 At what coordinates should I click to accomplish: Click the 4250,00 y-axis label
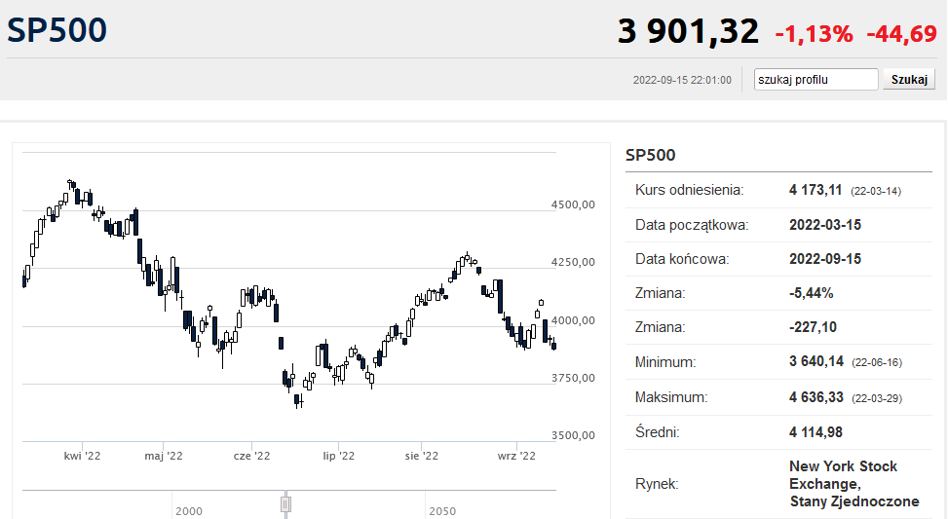point(573,262)
